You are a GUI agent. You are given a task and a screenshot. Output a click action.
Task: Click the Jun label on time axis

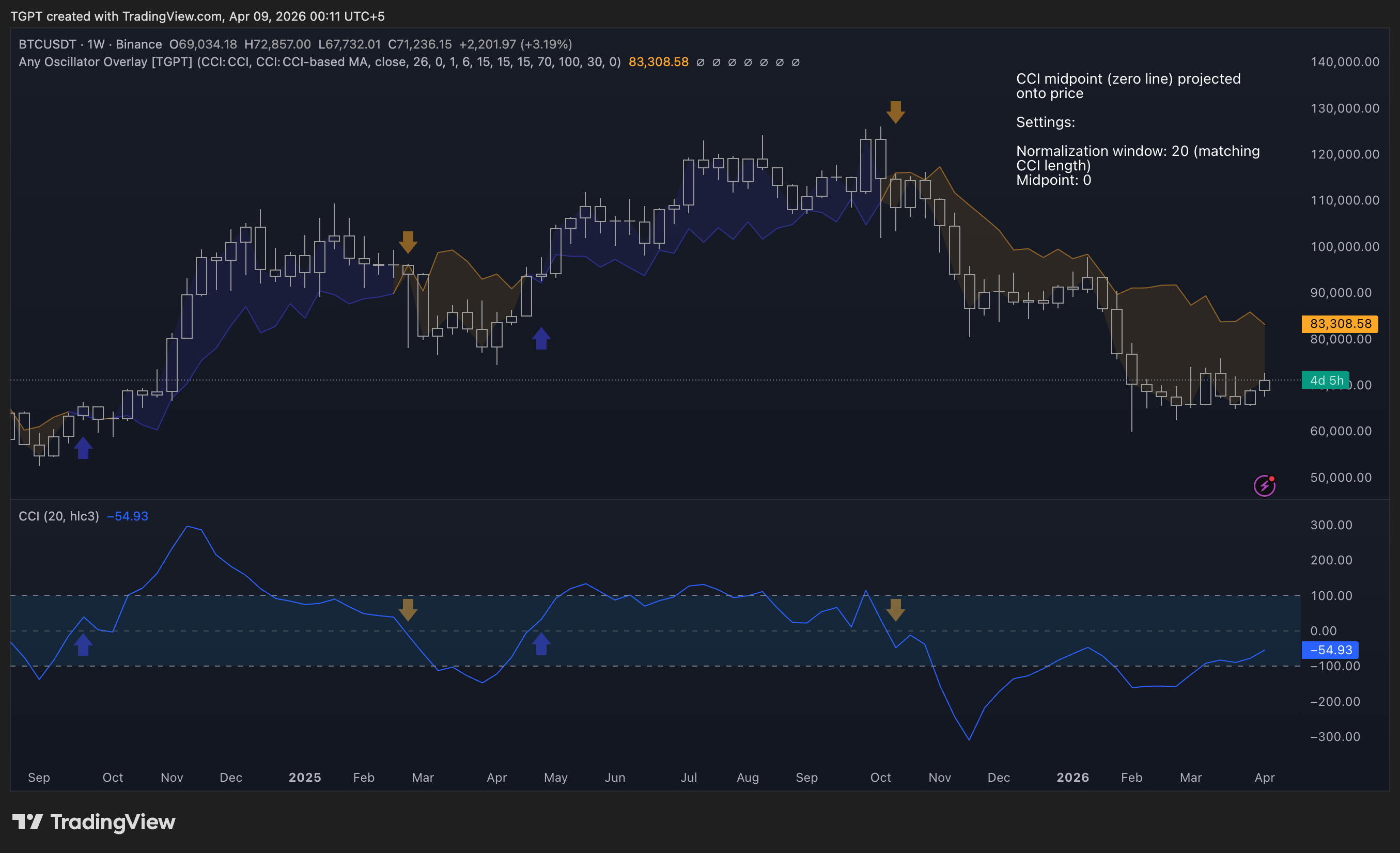[x=615, y=778]
